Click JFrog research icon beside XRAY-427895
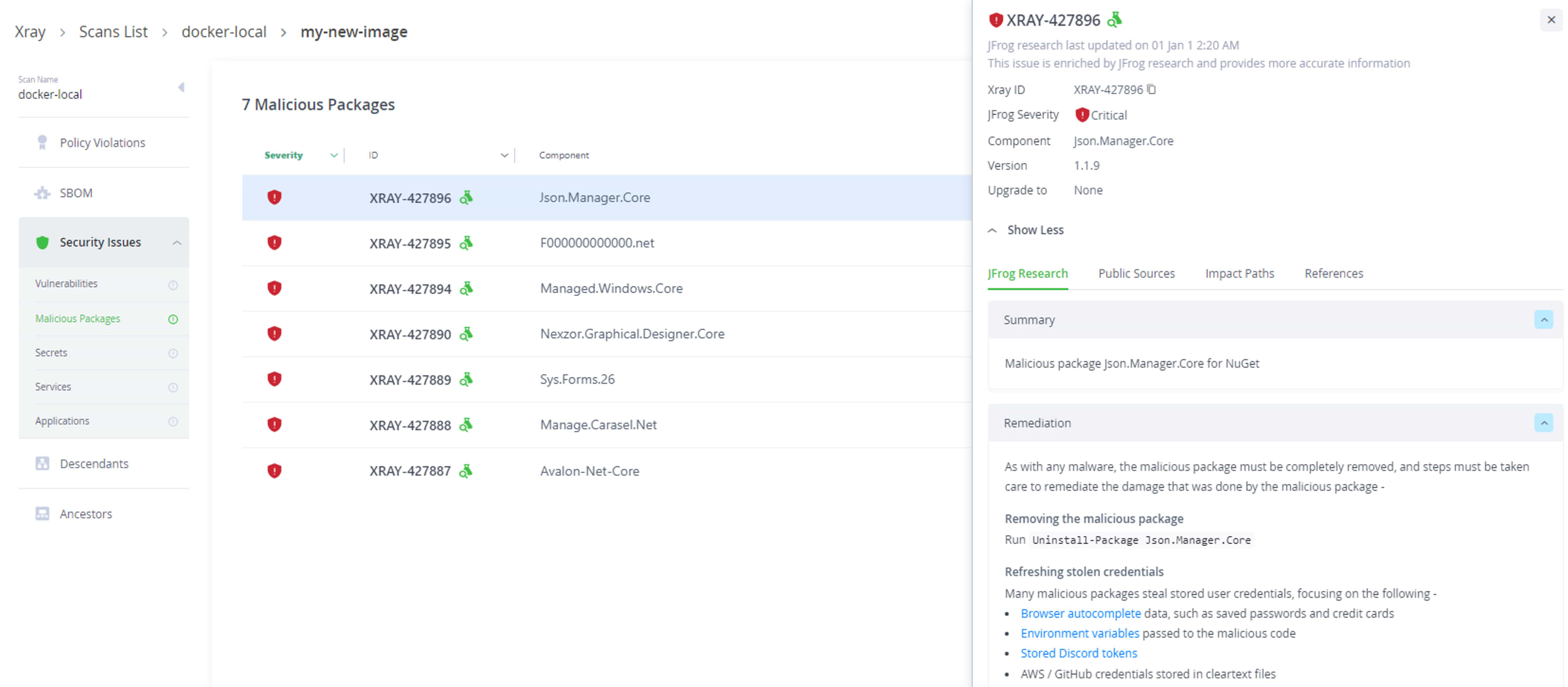This screenshot has width=1568, height=687. tap(466, 243)
